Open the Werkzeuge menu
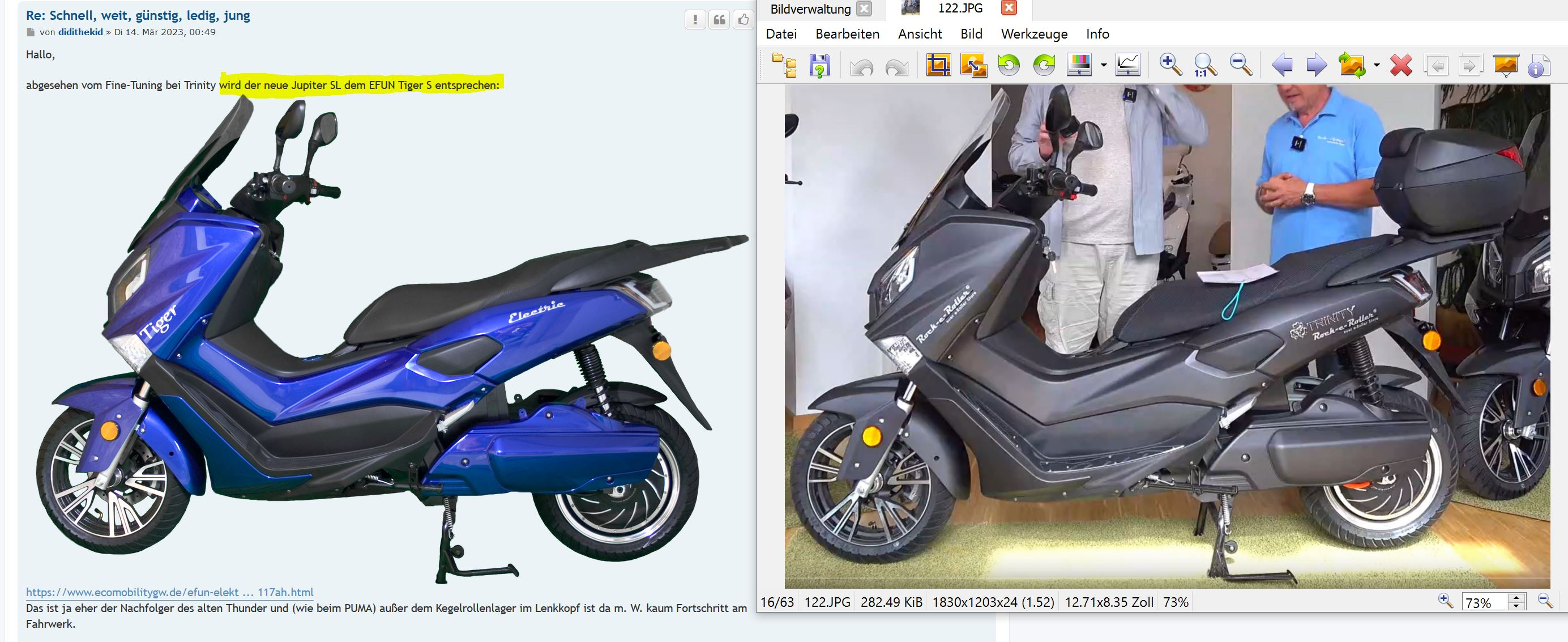Viewport: 1568px width, 642px height. click(x=1033, y=34)
